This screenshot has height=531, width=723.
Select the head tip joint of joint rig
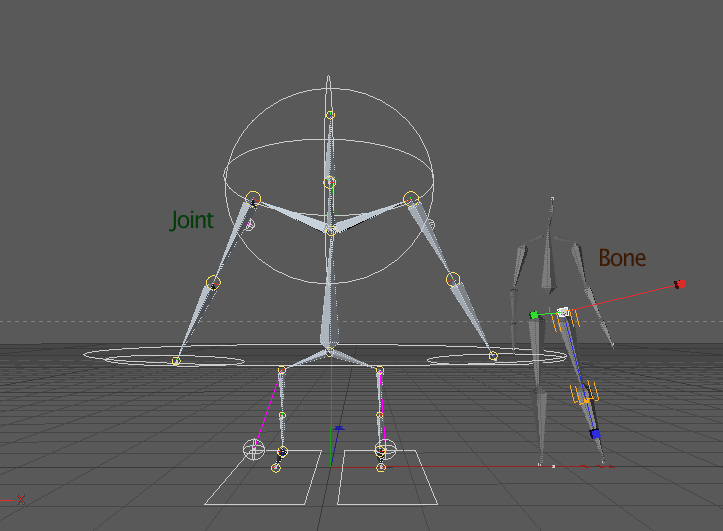point(330,115)
